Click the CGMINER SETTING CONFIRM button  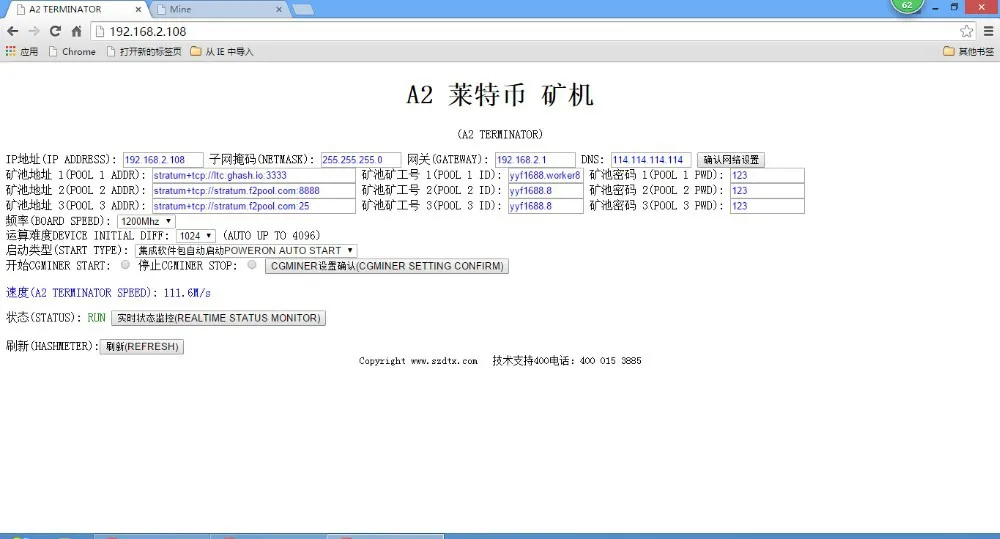(386, 266)
